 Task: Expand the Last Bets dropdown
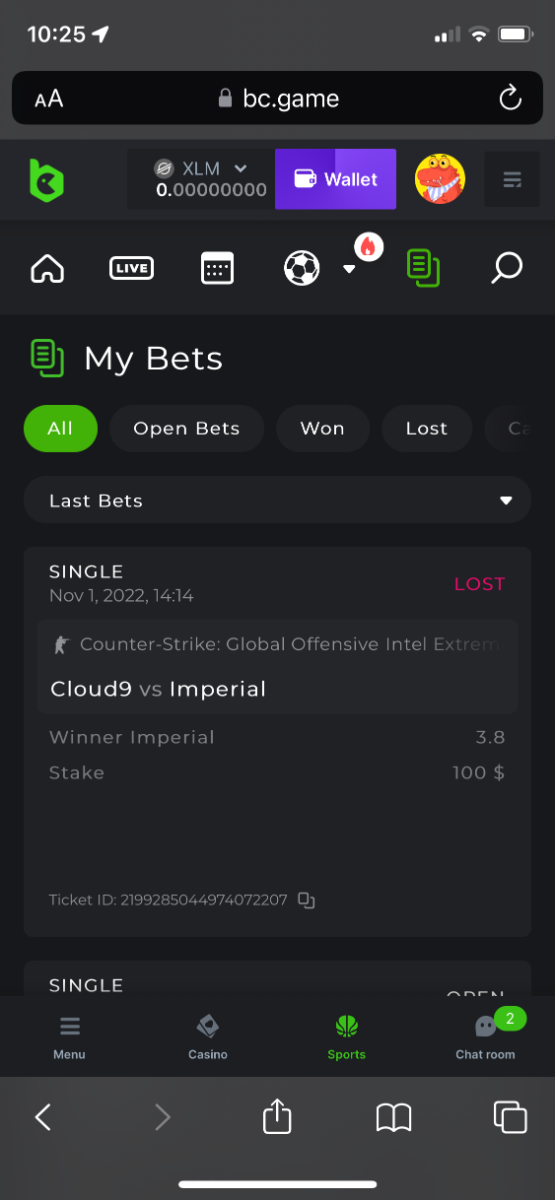click(x=277, y=500)
